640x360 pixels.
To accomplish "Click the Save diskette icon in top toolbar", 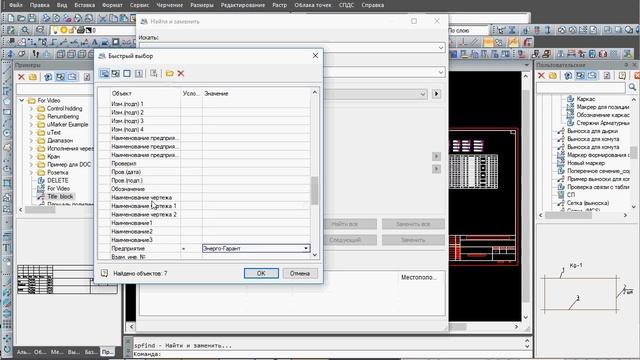I will pos(31,18).
